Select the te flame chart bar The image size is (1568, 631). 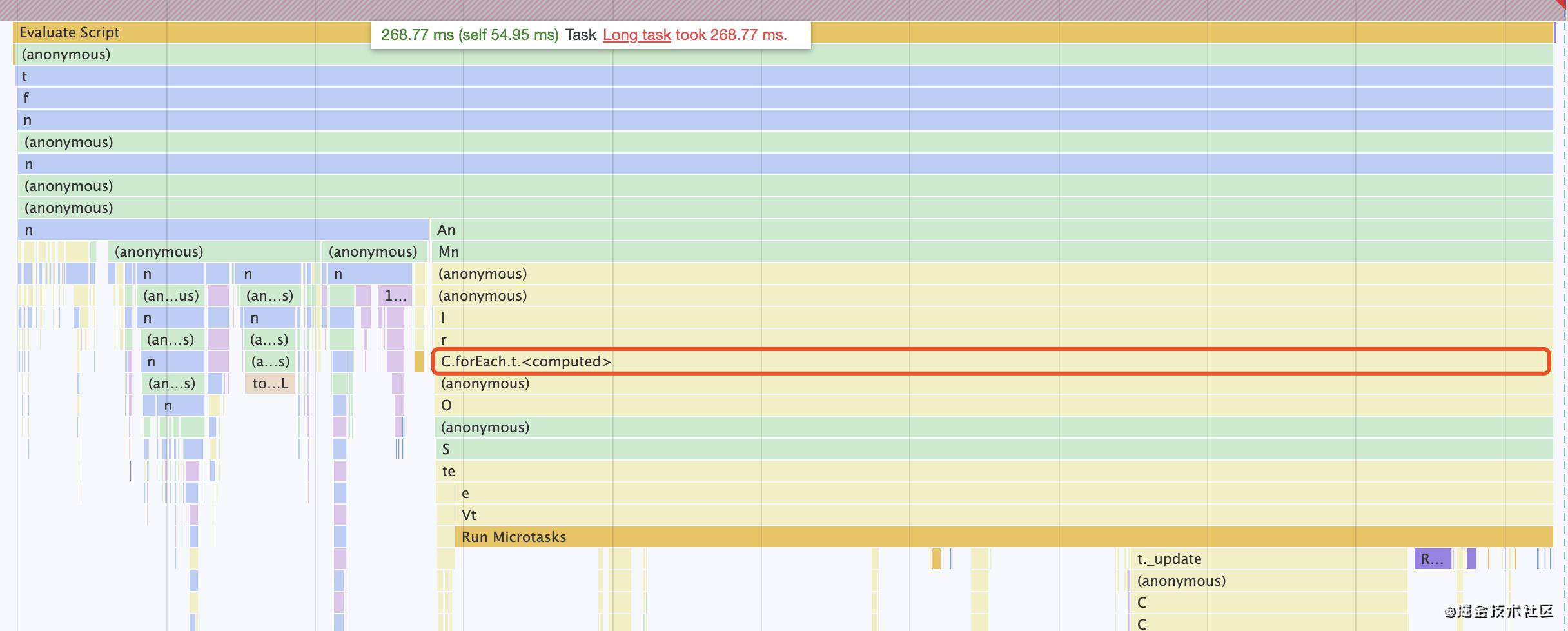click(x=994, y=471)
